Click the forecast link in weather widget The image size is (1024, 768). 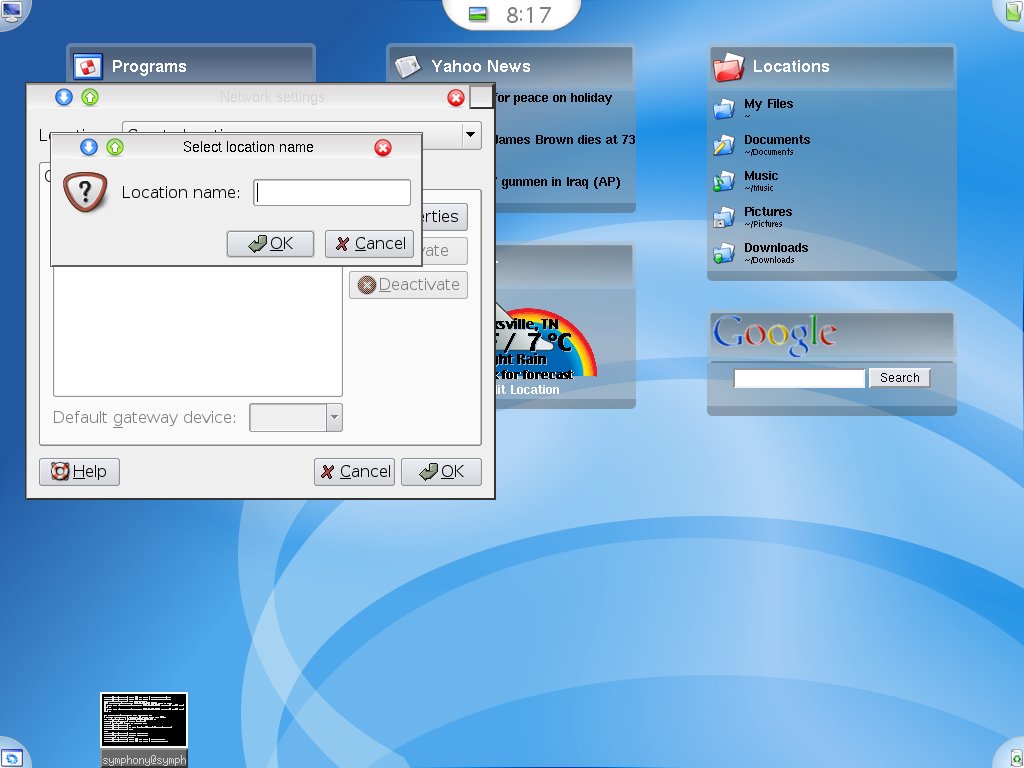(x=535, y=375)
